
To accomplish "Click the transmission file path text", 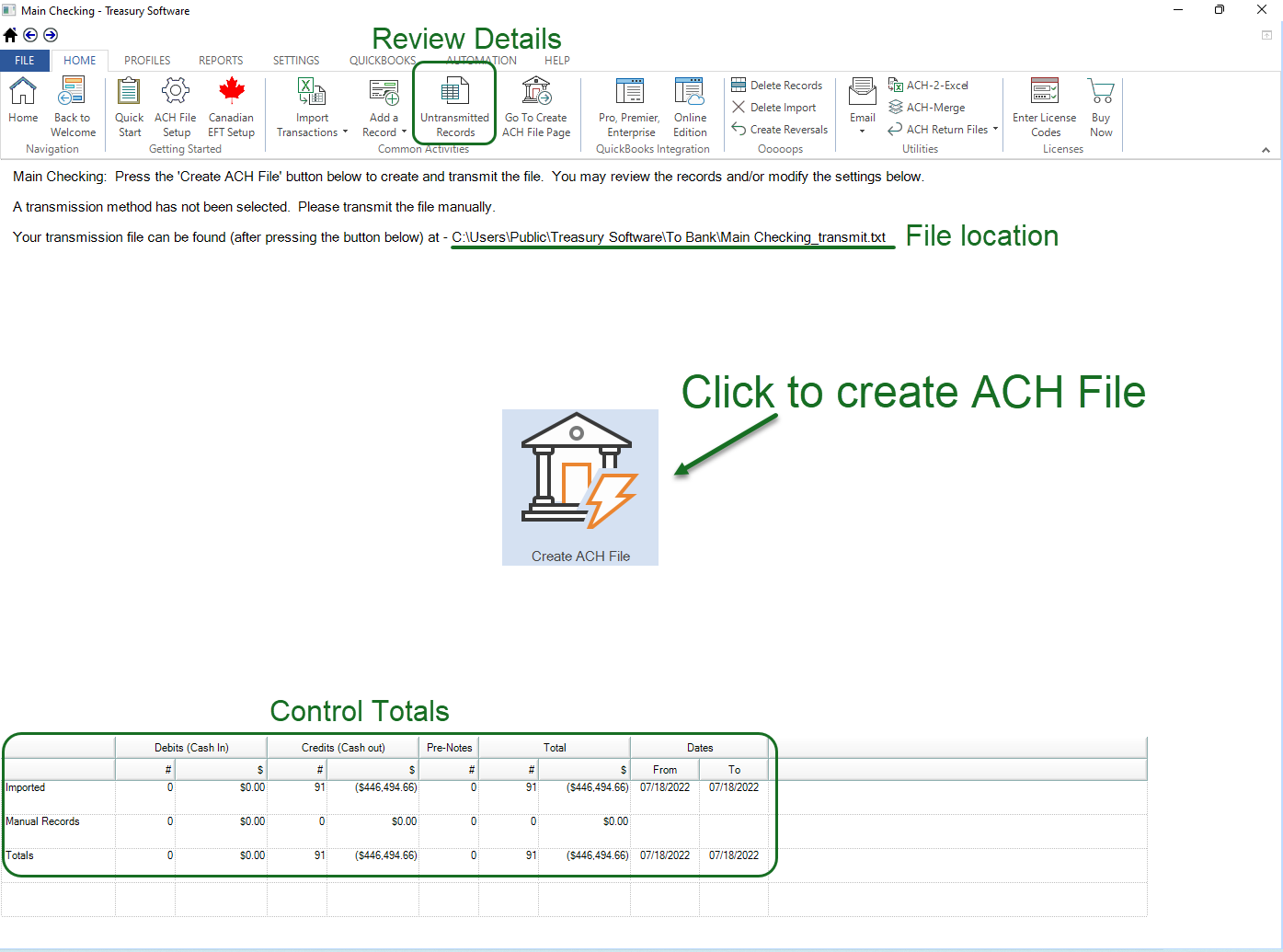I will (x=669, y=237).
